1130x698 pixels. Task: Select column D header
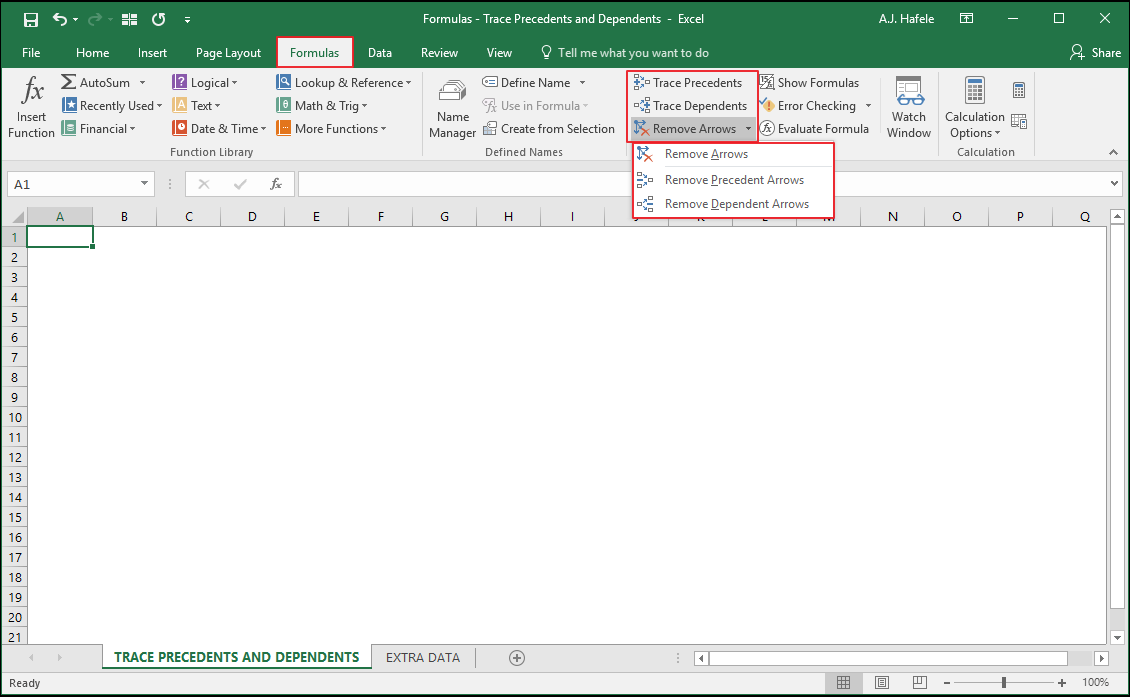(x=252, y=216)
